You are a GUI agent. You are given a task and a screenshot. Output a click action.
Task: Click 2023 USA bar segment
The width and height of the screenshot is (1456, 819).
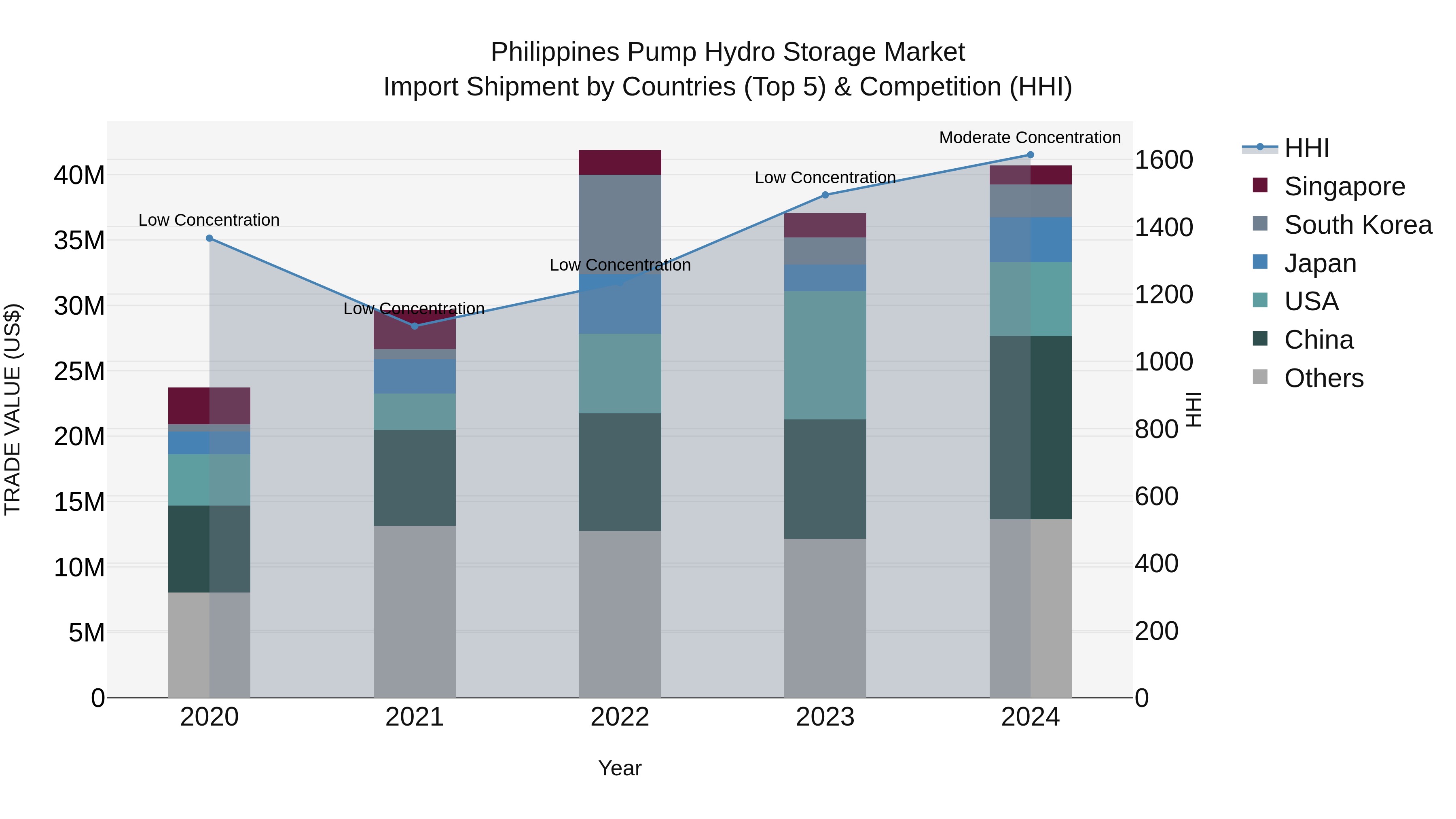[825, 356]
